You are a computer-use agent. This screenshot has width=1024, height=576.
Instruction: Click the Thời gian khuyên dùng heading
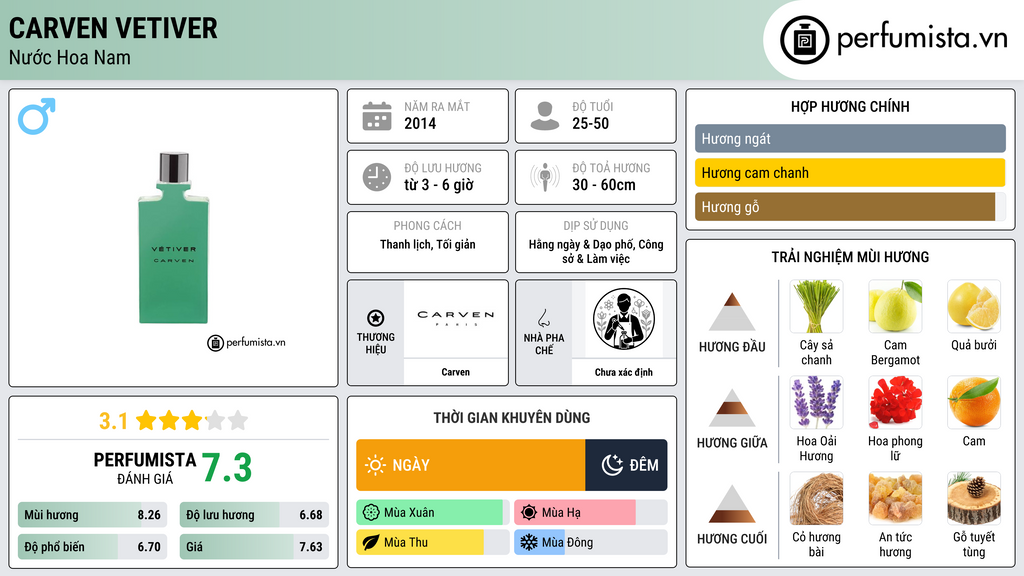pos(512,418)
